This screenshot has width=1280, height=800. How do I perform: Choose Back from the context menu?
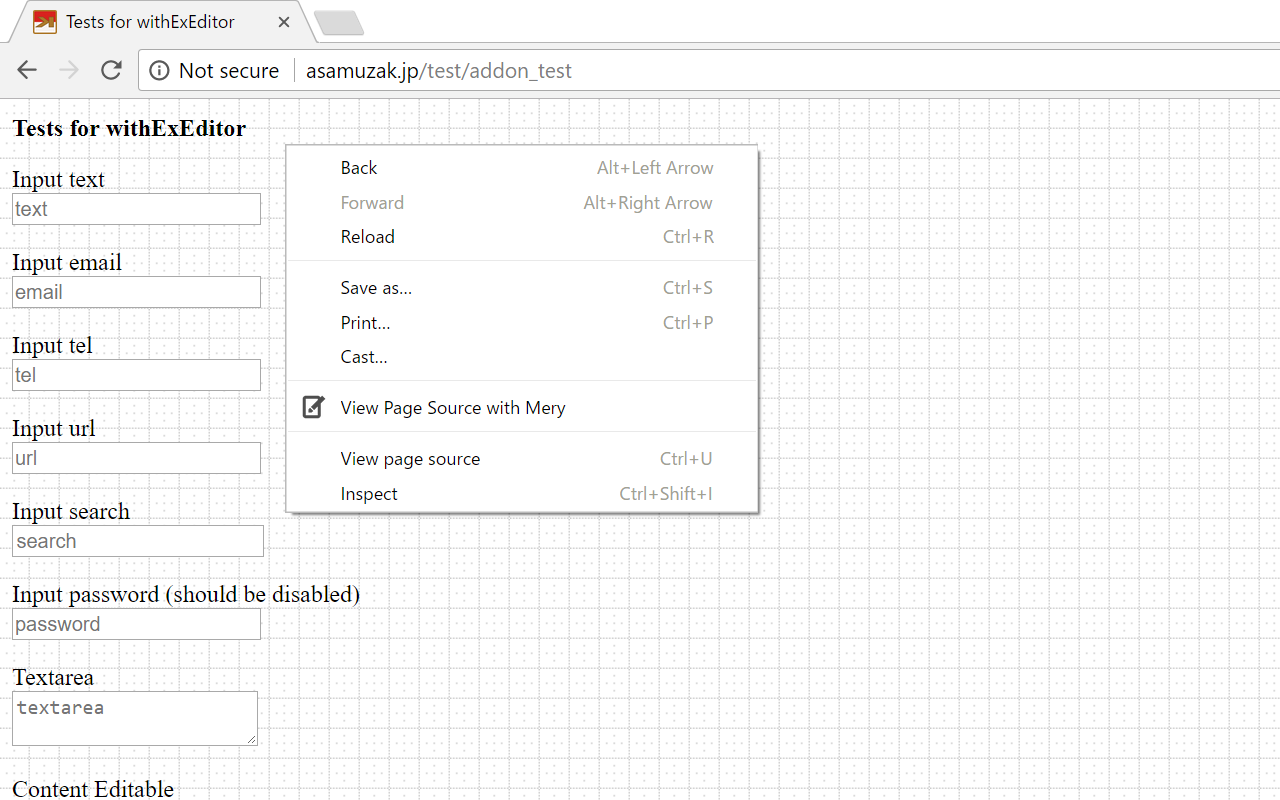point(522,168)
